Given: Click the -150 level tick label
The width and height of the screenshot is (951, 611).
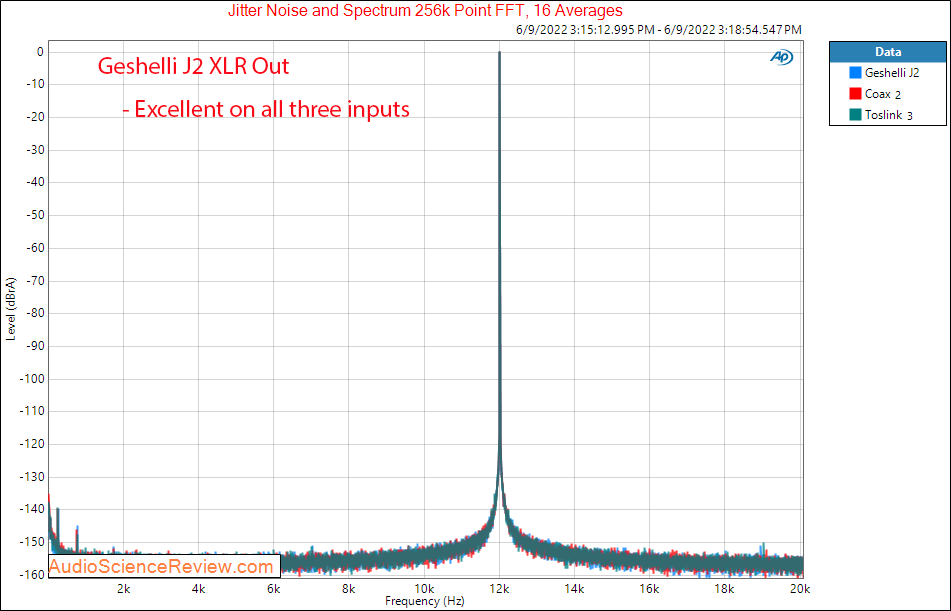Looking at the screenshot, I should point(33,542).
